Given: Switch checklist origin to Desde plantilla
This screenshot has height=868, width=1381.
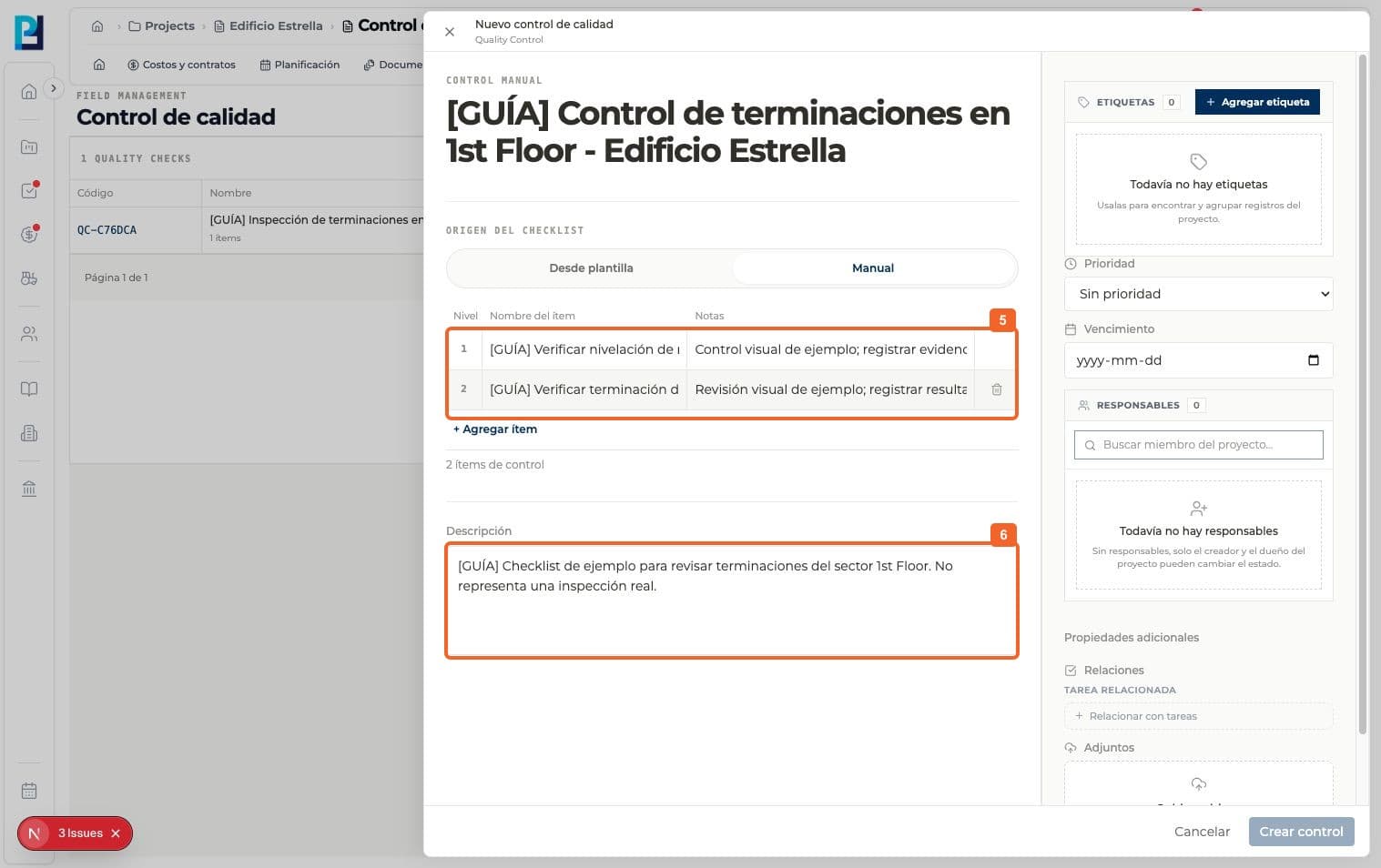Looking at the screenshot, I should tap(591, 268).
